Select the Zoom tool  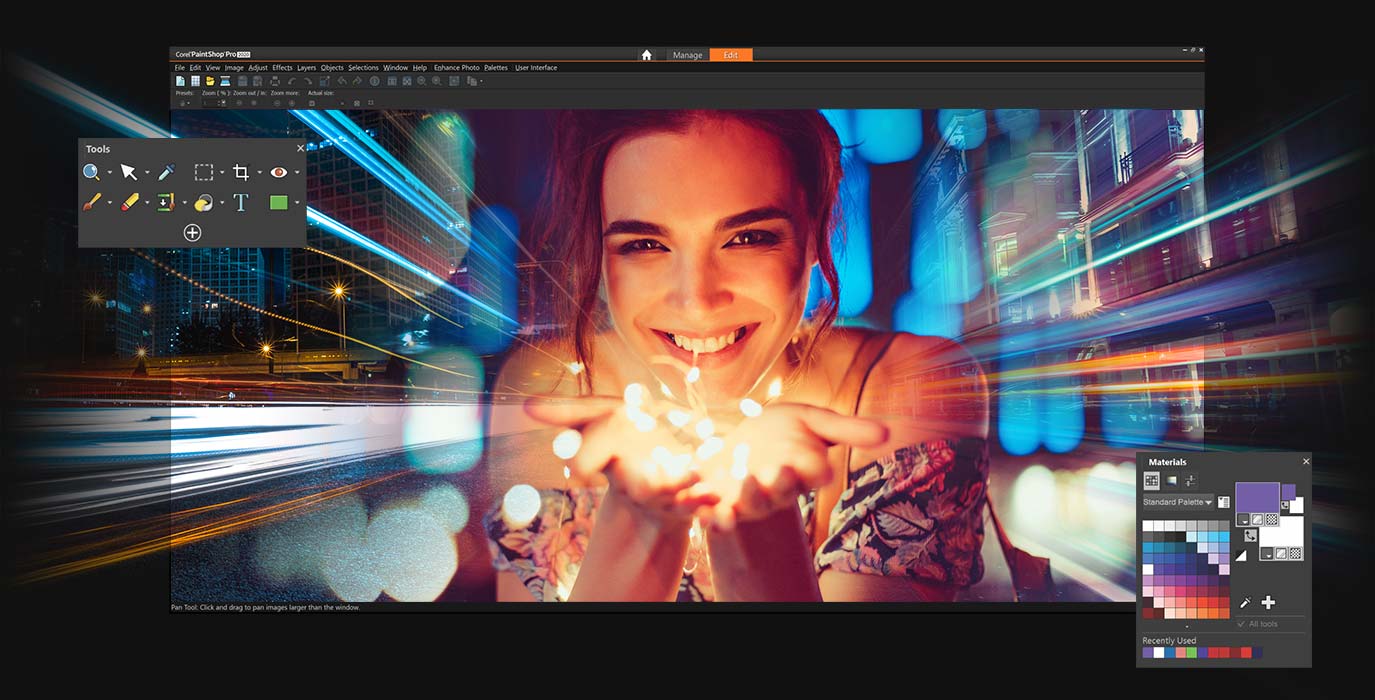tap(90, 172)
